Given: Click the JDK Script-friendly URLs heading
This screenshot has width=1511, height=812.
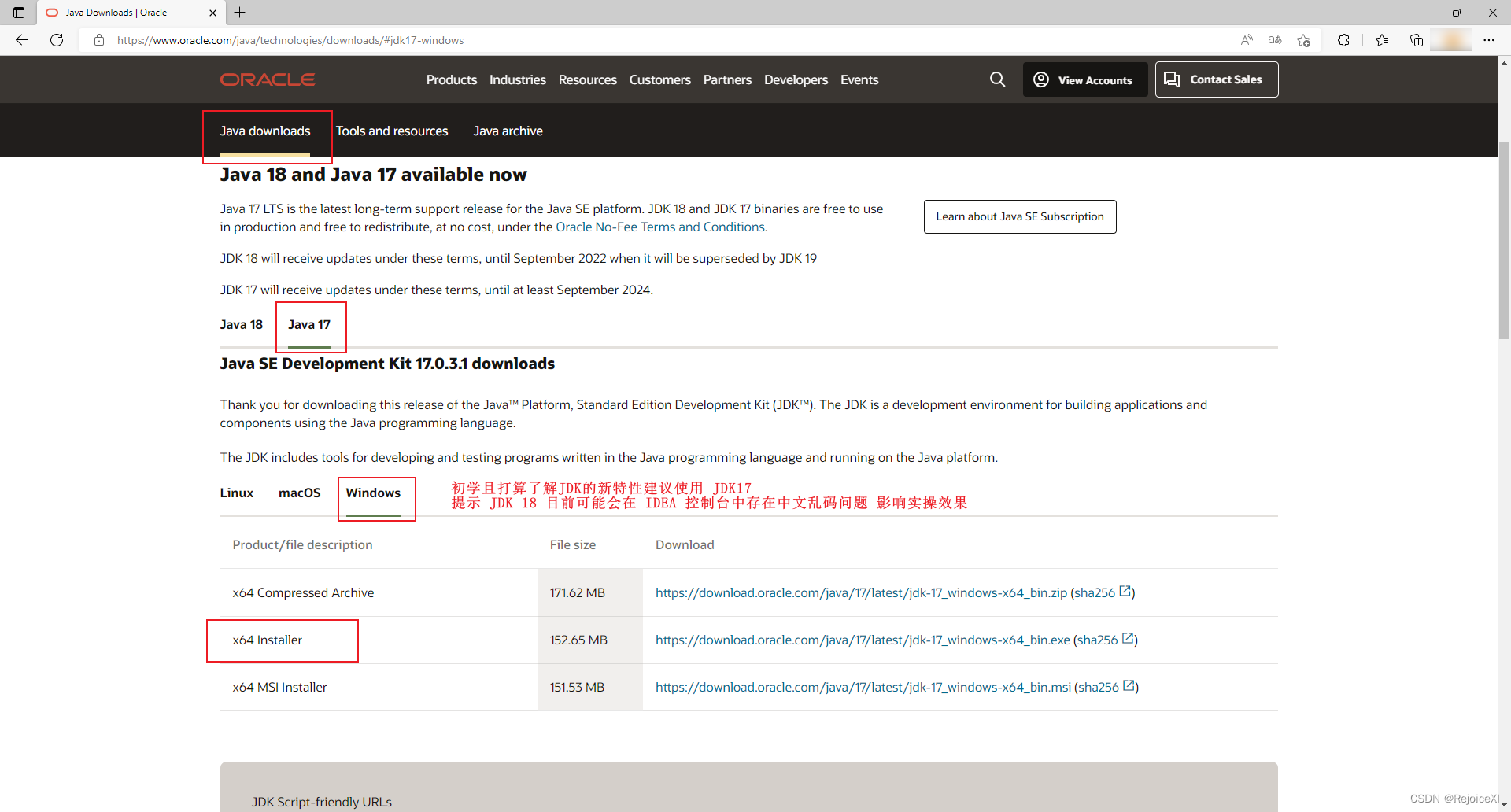Looking at the screenshot, I should pos(322,802).
